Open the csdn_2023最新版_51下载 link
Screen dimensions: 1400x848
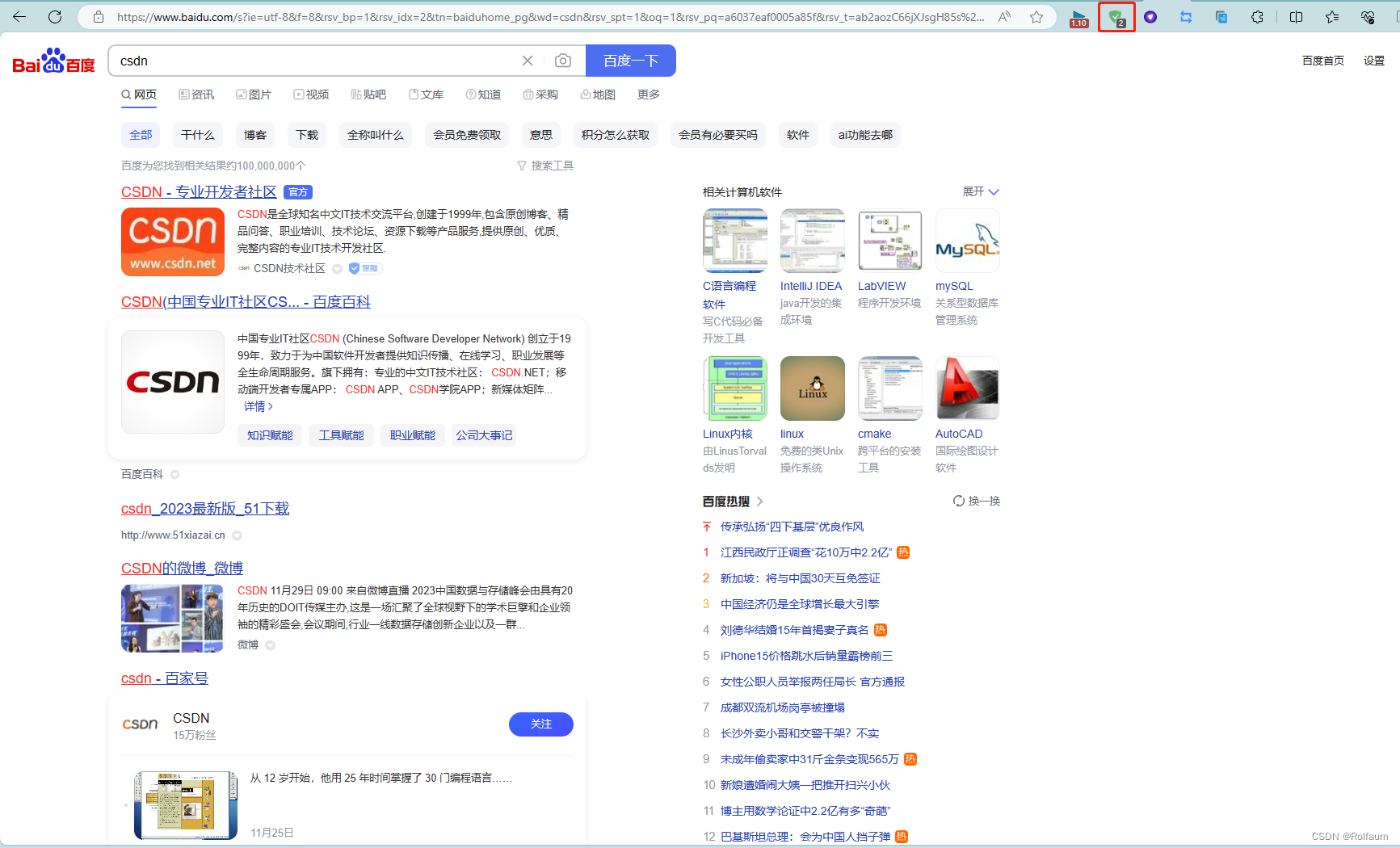tap(205, 509)
